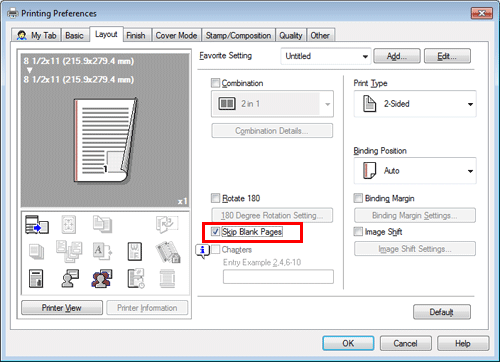
Task: Open Binding Margin Settings...
Action: [x=415, y=215]
